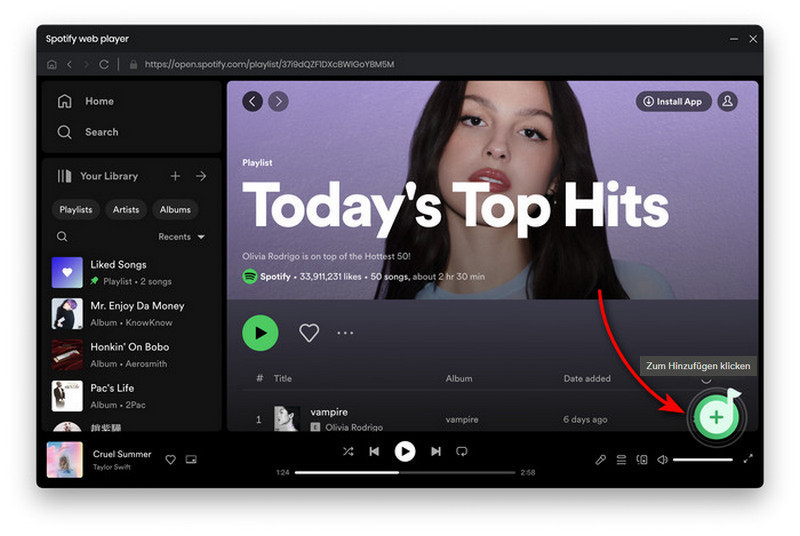This screenshot has width=800, height=536.
Task: Open connect to a device icon
Action: pos(642,460)
